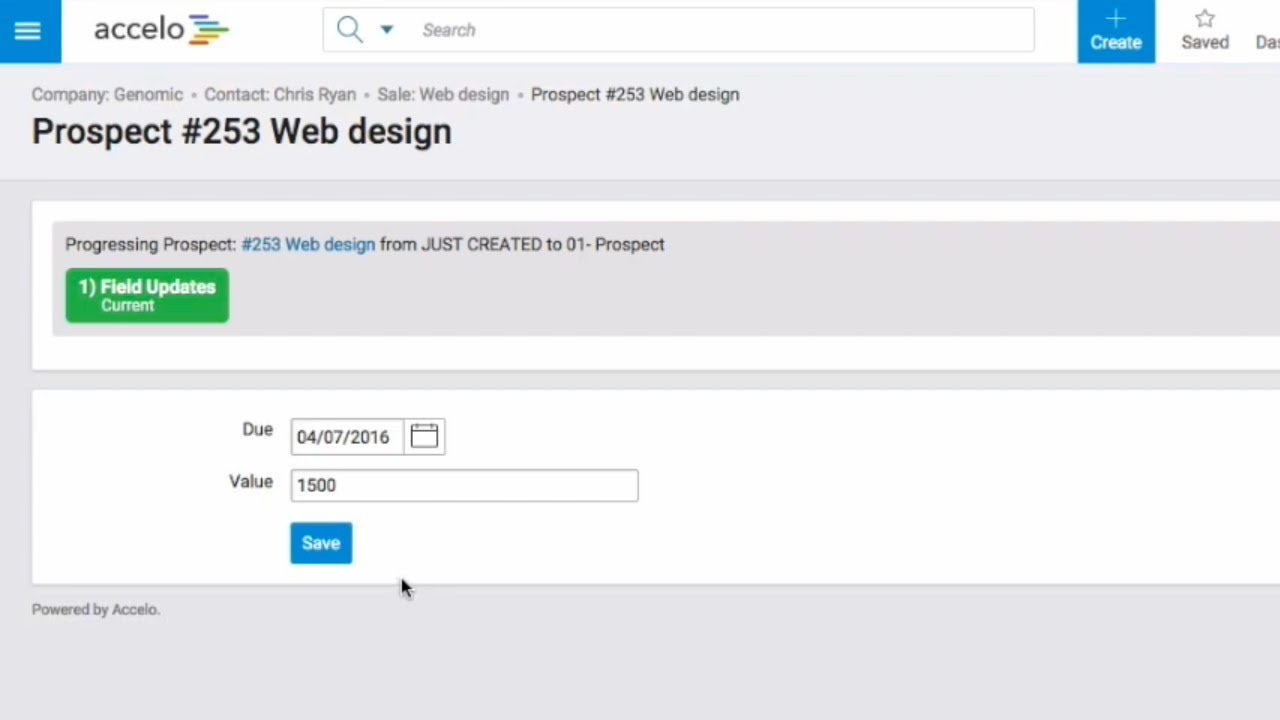Click the Powered by Accelo text

pyautogui.click(x=95, y=609)
